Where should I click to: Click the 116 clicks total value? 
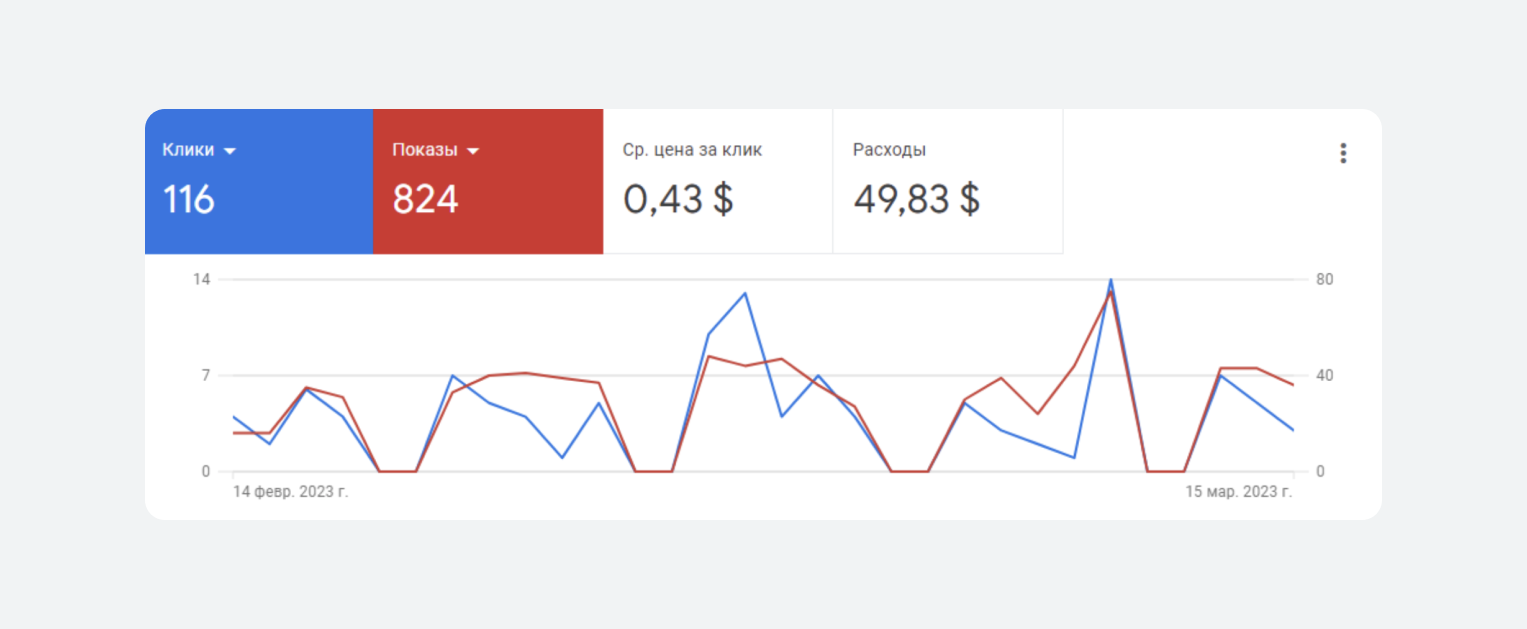pos(189,200)
